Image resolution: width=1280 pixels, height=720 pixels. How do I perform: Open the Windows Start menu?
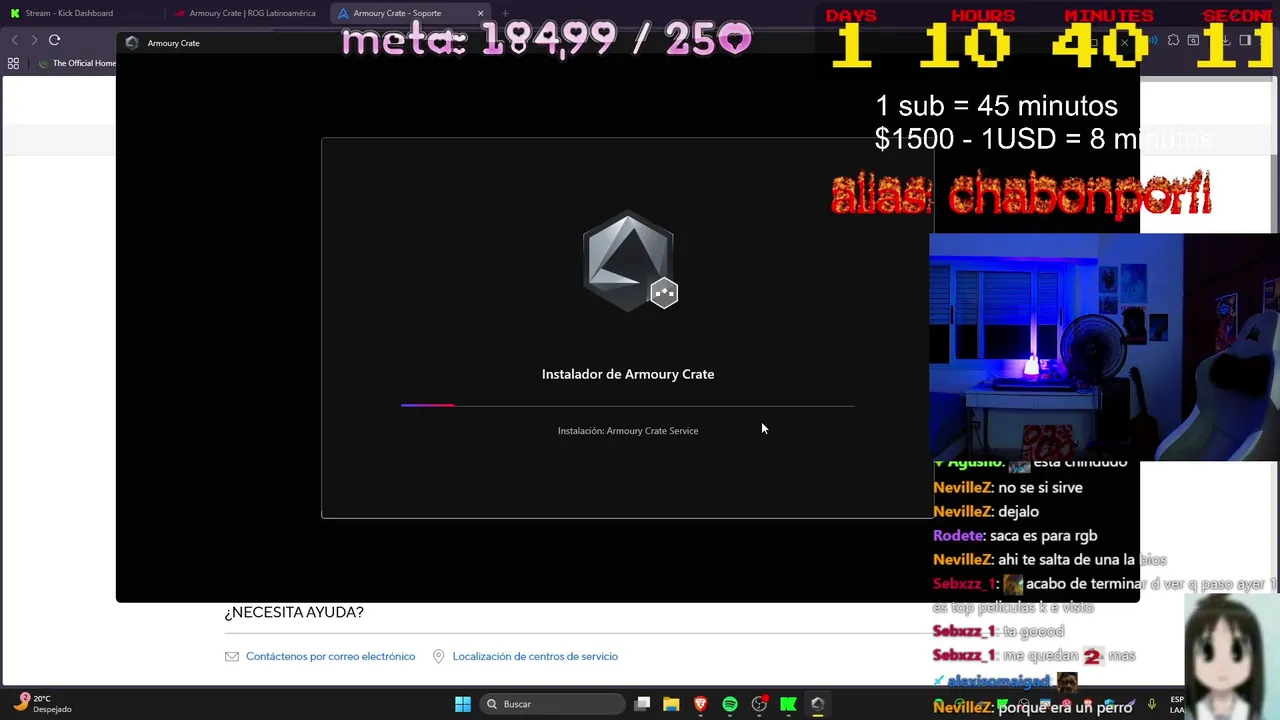coord(463,704)
